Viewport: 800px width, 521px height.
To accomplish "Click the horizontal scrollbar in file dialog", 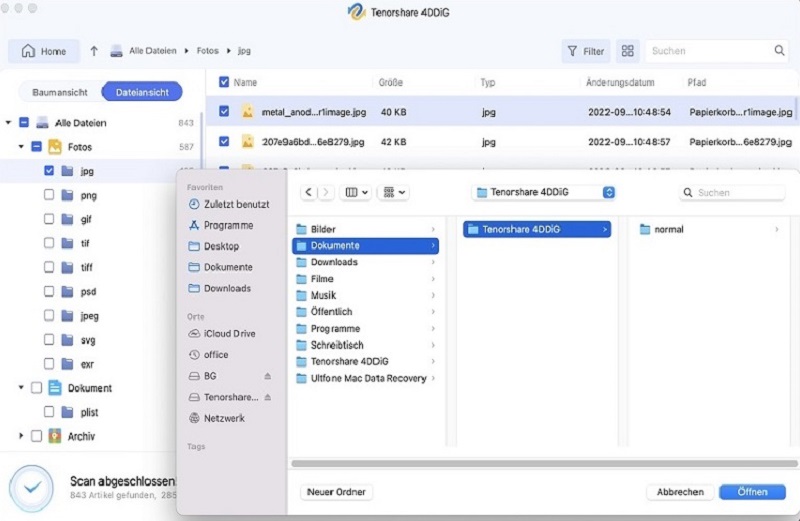I will point(540,463).
